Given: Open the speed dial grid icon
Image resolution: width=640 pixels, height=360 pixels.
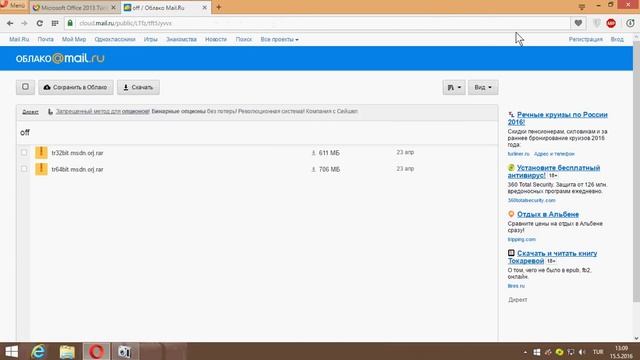Looking at the screenshot, I should pyautogui.click(x=55, y=23).
